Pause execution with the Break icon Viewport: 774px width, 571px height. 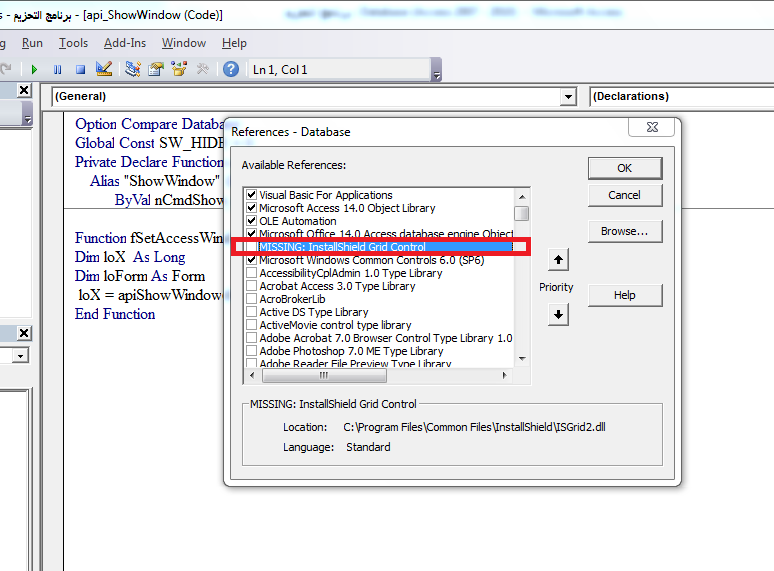[x=57, y=70]
